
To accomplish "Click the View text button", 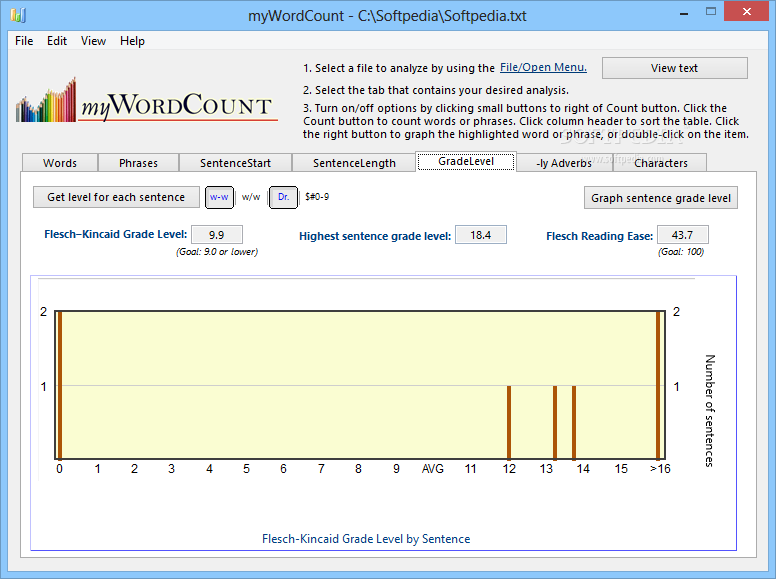I will pyautogui.click(x=675, y=68).
